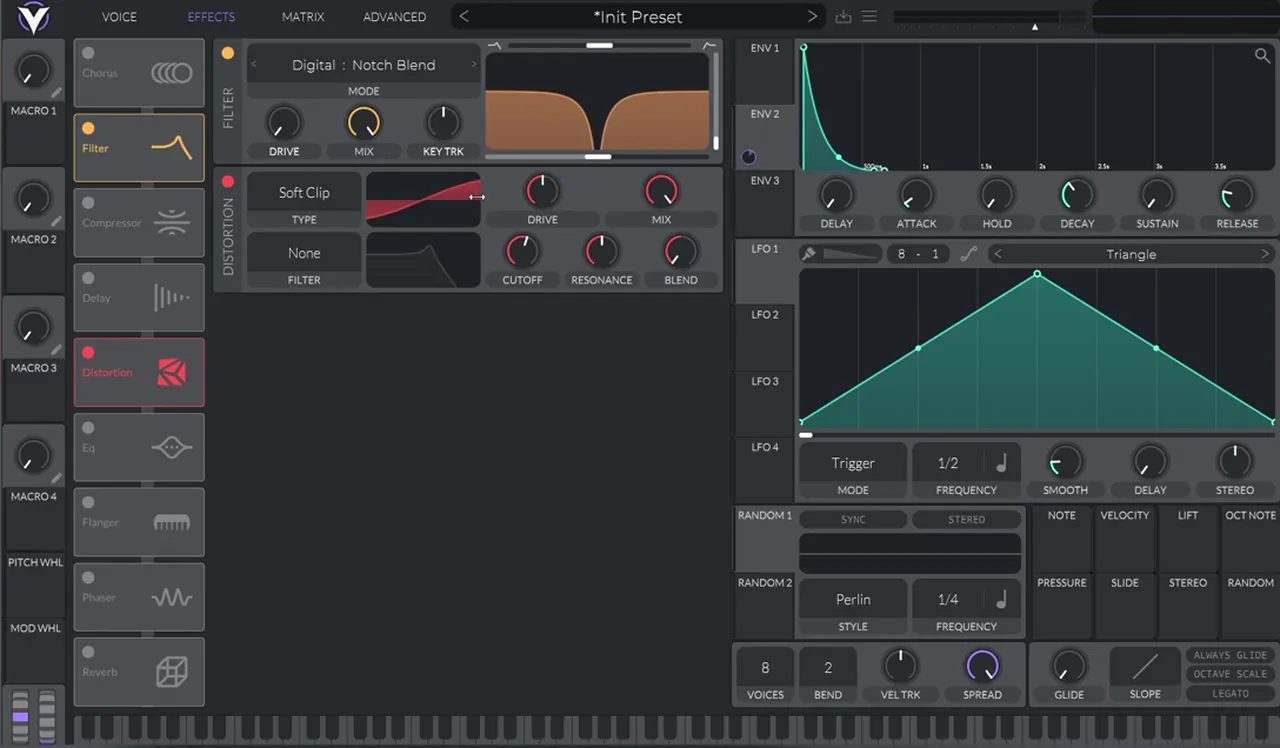The width and height of the screenshot is (1280, 748).
Task: Select the Delay effect icon
Action: (x=171, y=298)
